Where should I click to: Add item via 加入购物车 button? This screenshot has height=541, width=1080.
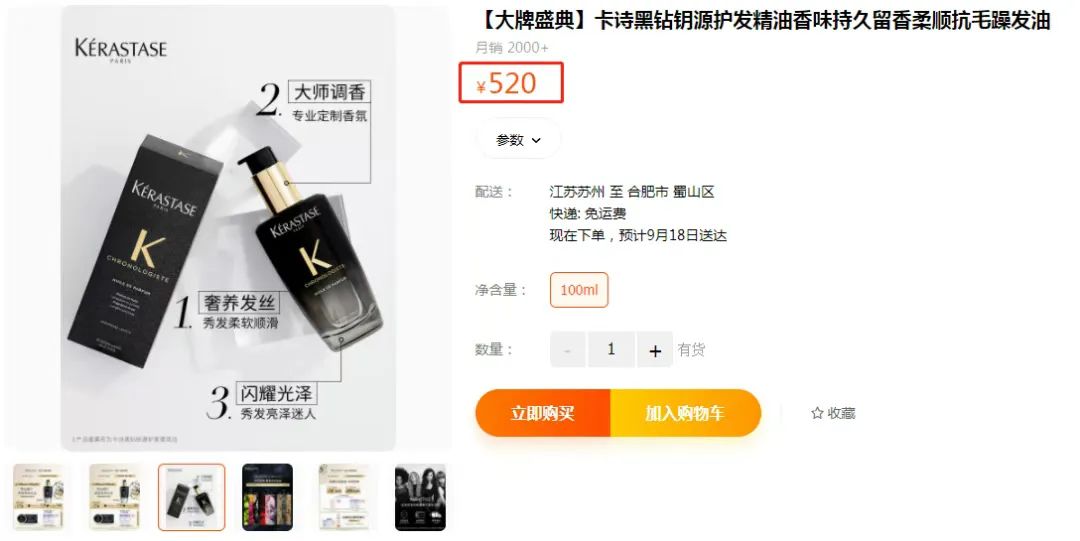[x=685, y=413]
